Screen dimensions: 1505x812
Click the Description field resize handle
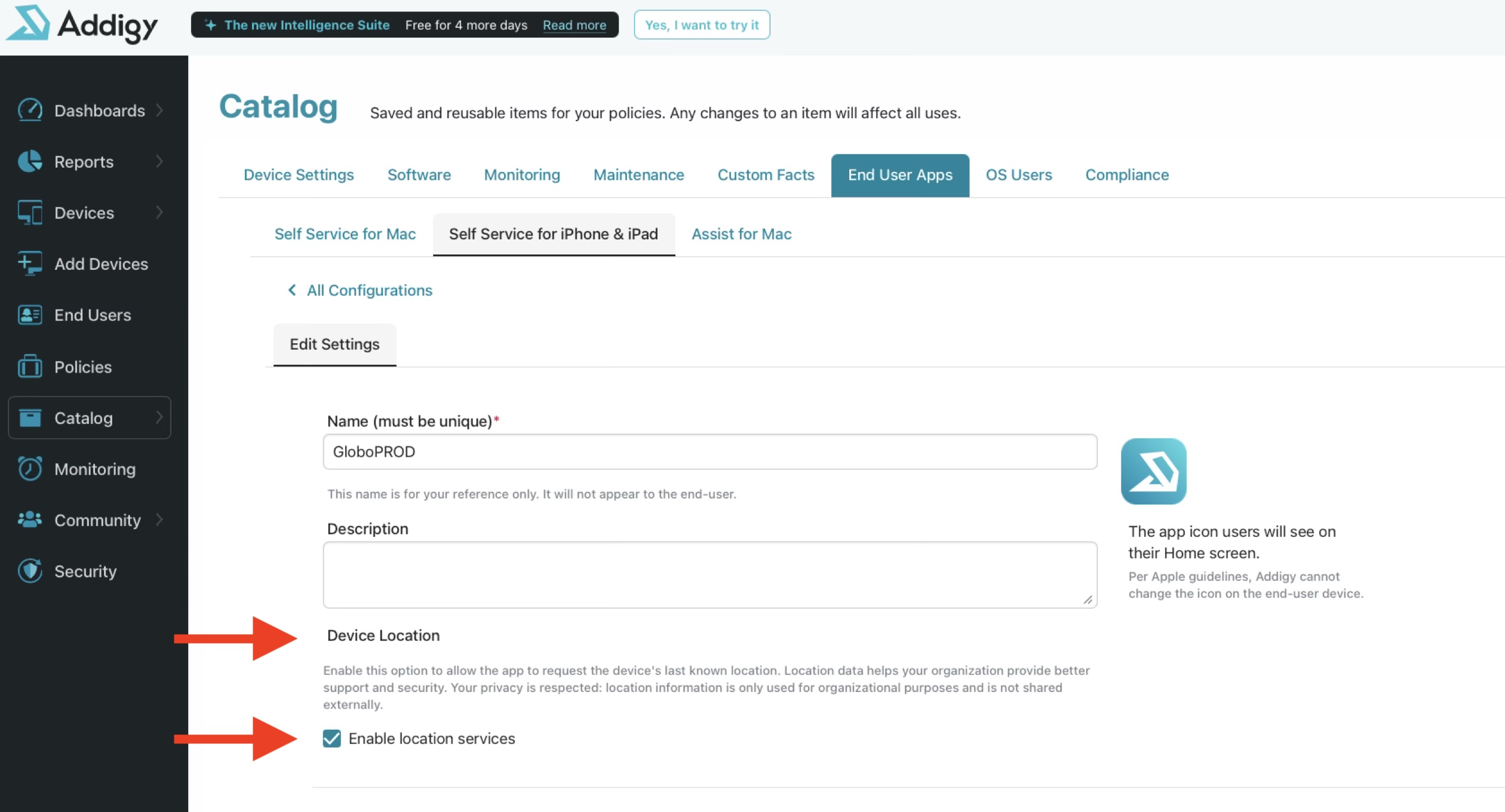(1088, 600)
